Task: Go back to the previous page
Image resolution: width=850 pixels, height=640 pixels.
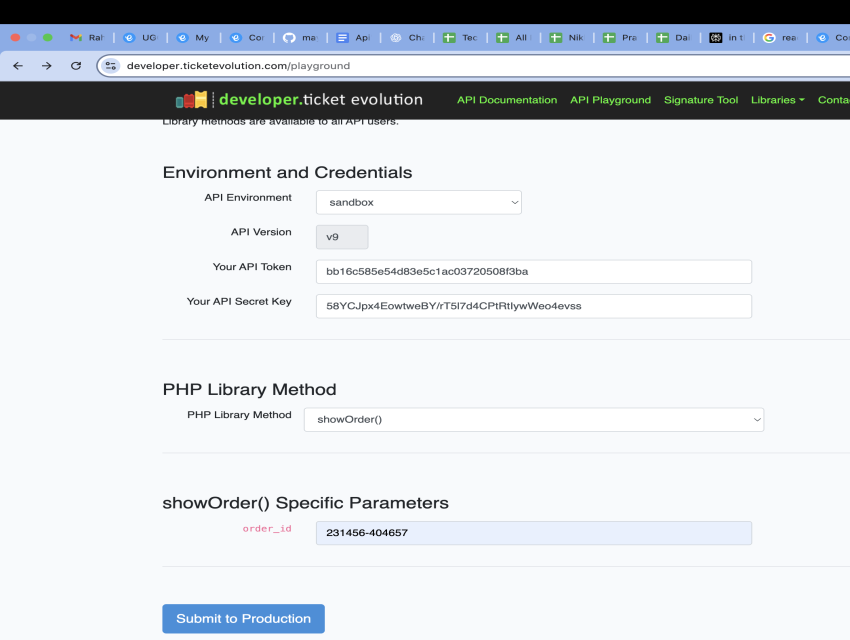Action: point(18,66)
